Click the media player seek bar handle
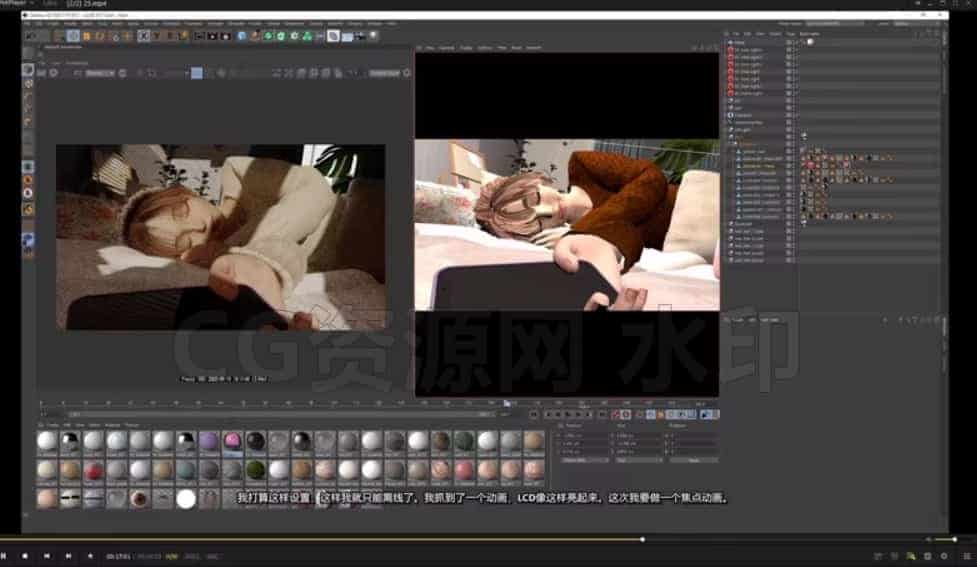The image size is (977, 567). click(x=642, y=540)
